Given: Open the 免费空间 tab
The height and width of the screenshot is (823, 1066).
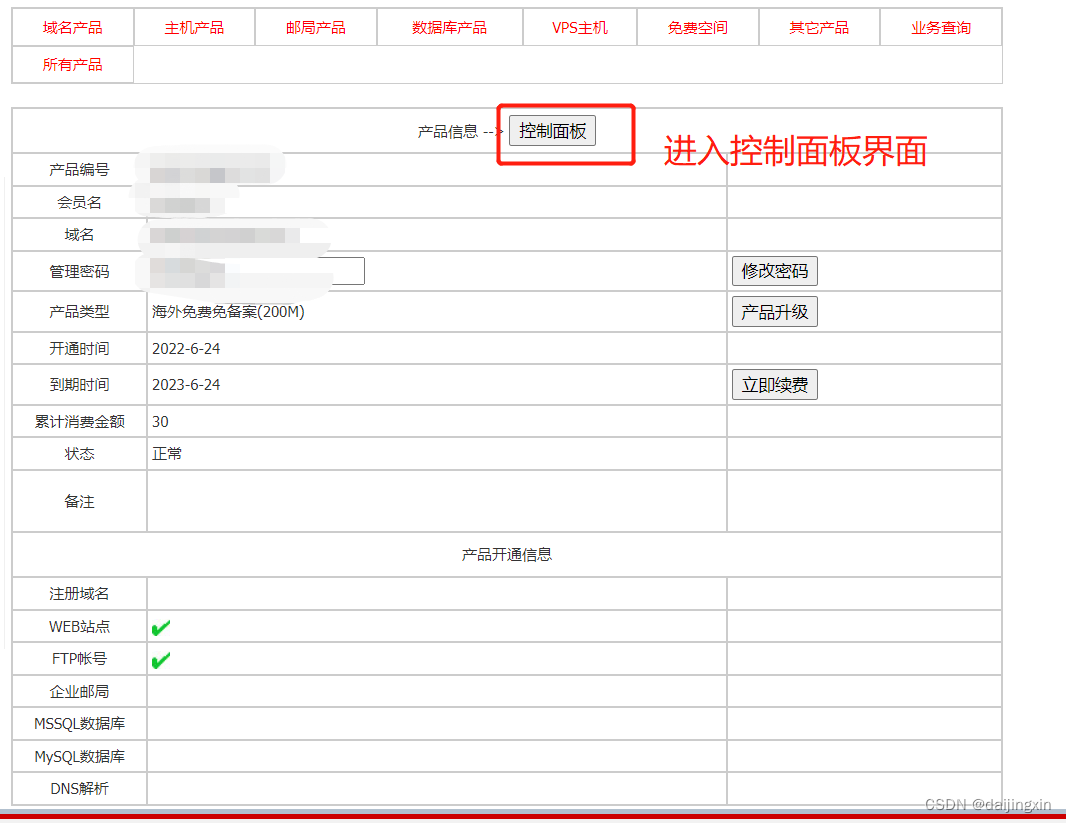Looking at the screenshot, I should click(x=698, y=28).
